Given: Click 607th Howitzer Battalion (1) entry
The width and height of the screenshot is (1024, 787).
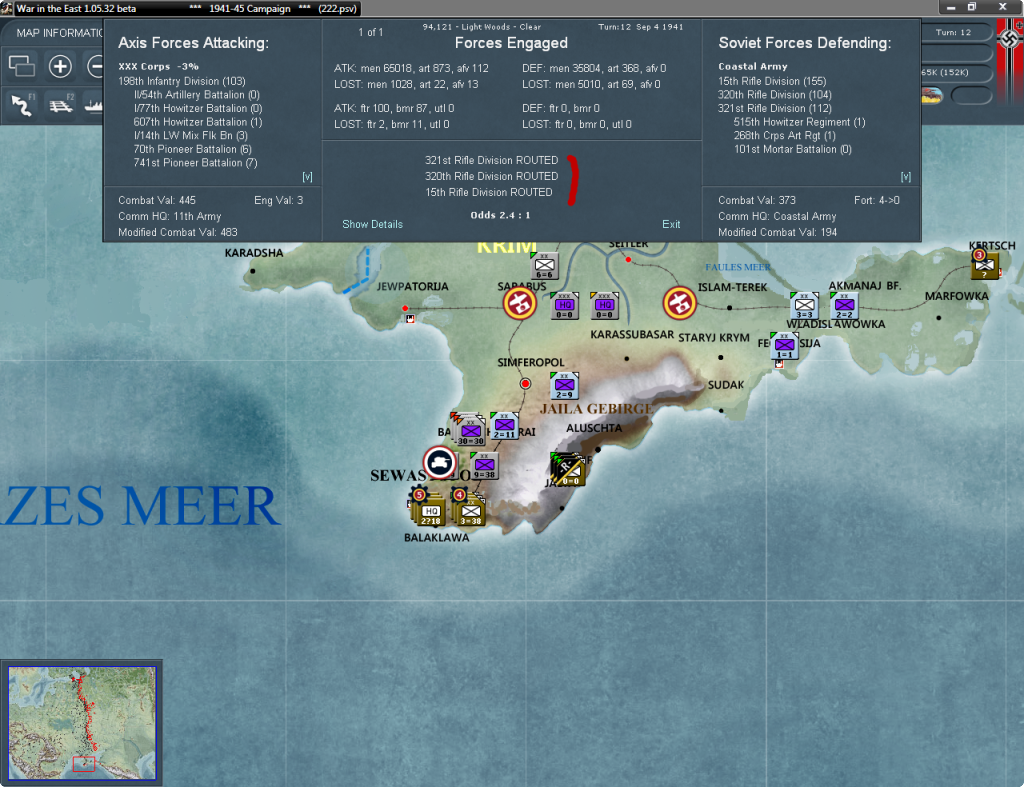Looking at the screenshot, I should 198,122.
